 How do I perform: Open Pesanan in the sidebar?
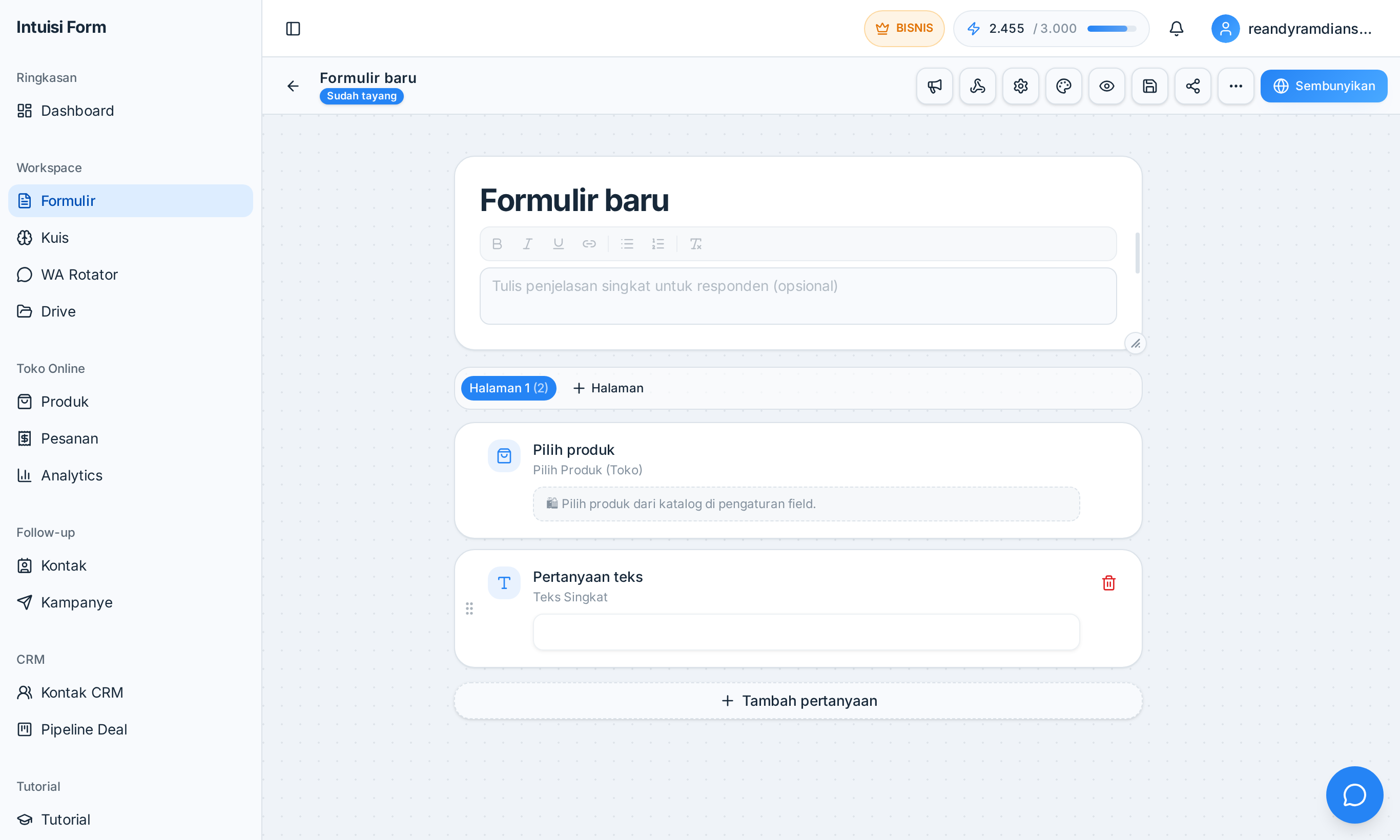click(130, 438)
